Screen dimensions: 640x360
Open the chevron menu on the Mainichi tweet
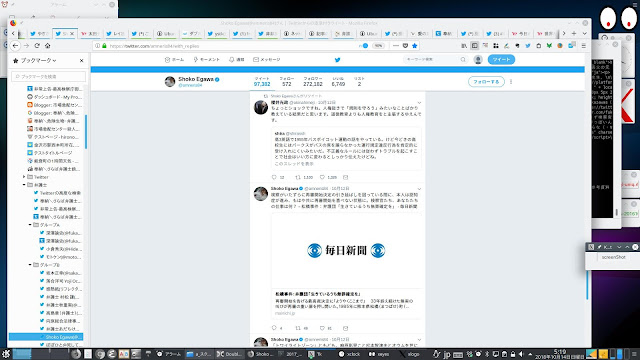pos(419,189)
